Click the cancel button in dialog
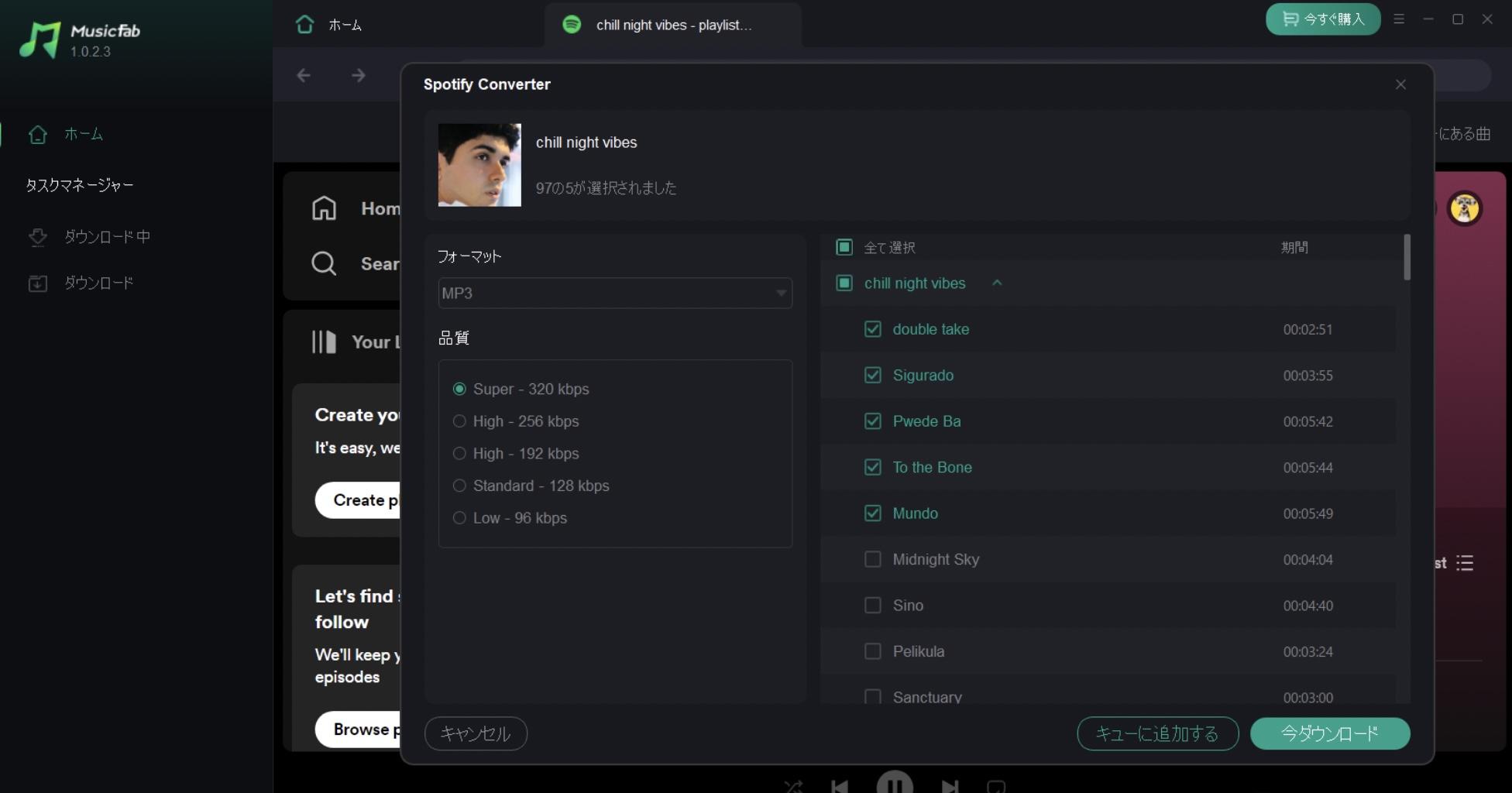This screenshot has height=793, width=1512. point(476,733)
